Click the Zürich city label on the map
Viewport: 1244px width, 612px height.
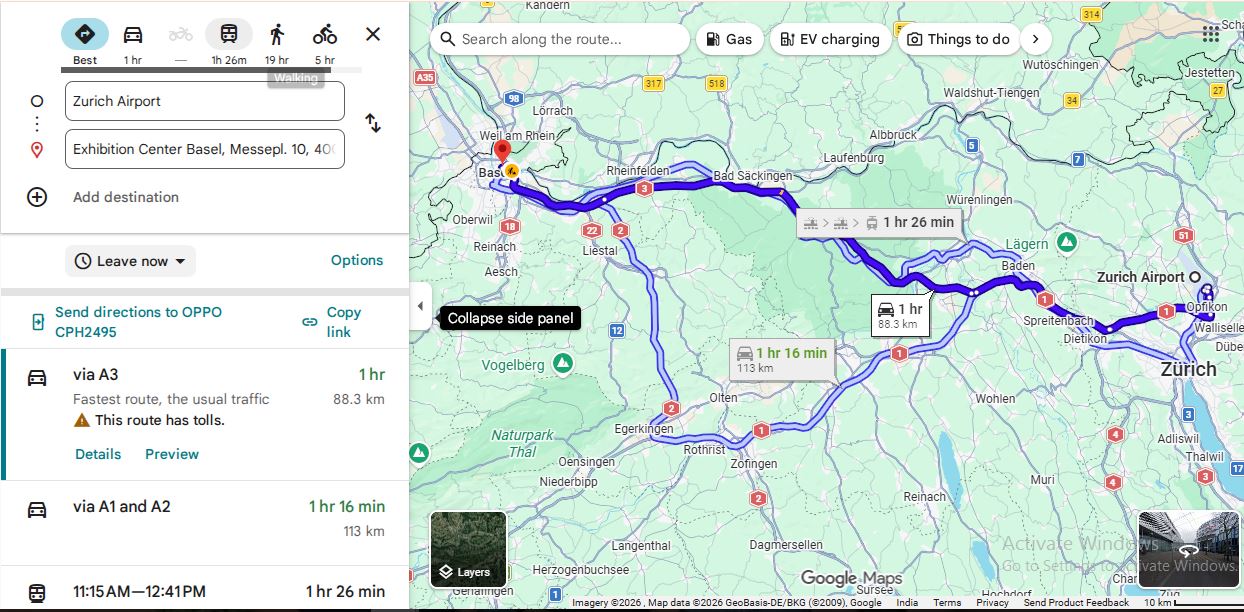(1188, 369)
